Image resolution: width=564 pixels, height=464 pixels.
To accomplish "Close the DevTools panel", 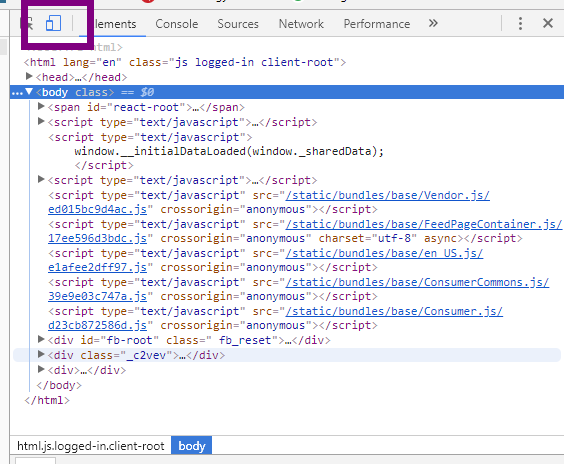I will click(x=547, y=23).
